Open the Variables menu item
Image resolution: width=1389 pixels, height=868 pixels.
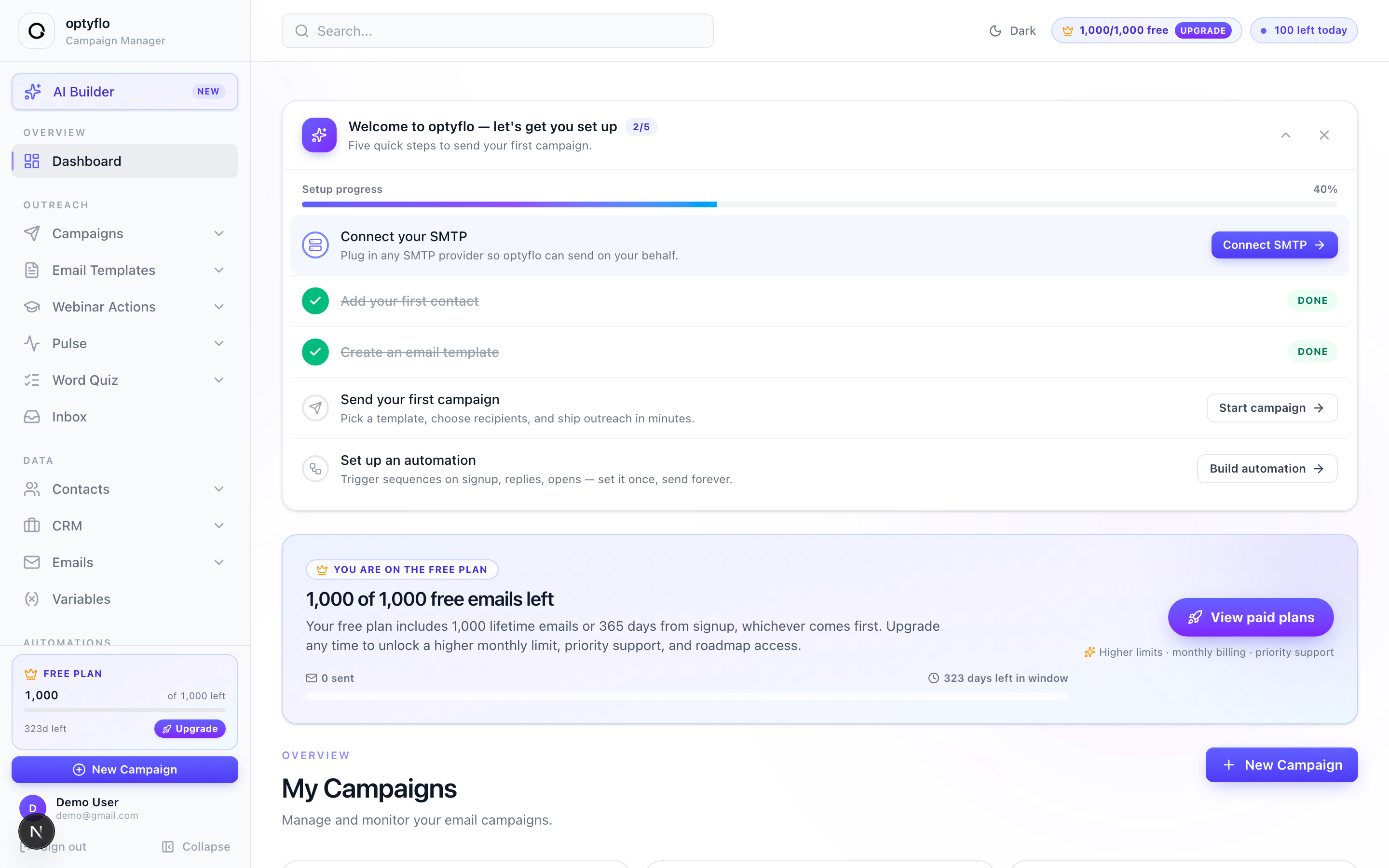point(125,599)
